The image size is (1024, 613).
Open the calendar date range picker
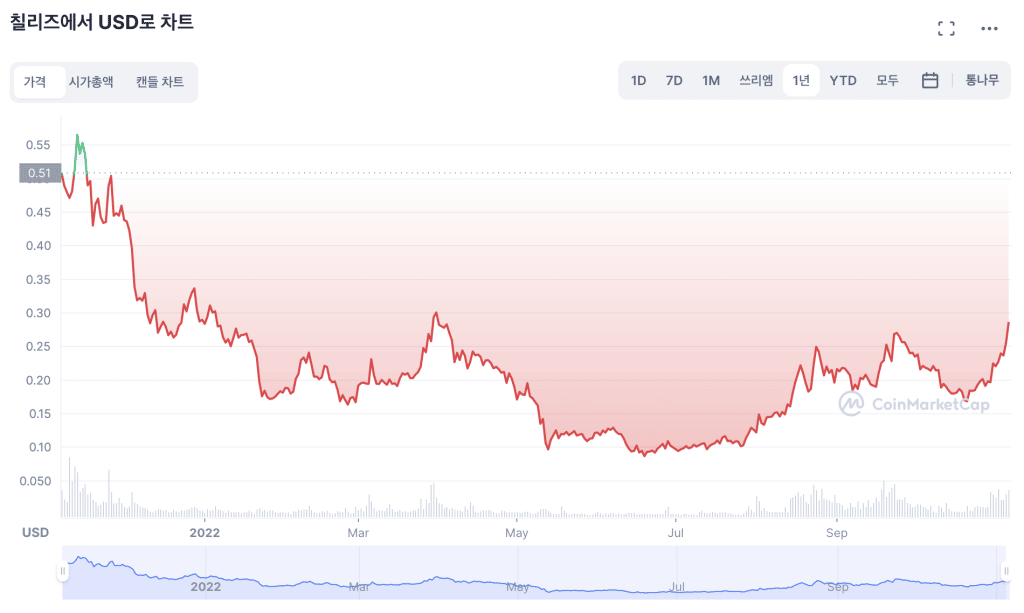tap(929, 81)
